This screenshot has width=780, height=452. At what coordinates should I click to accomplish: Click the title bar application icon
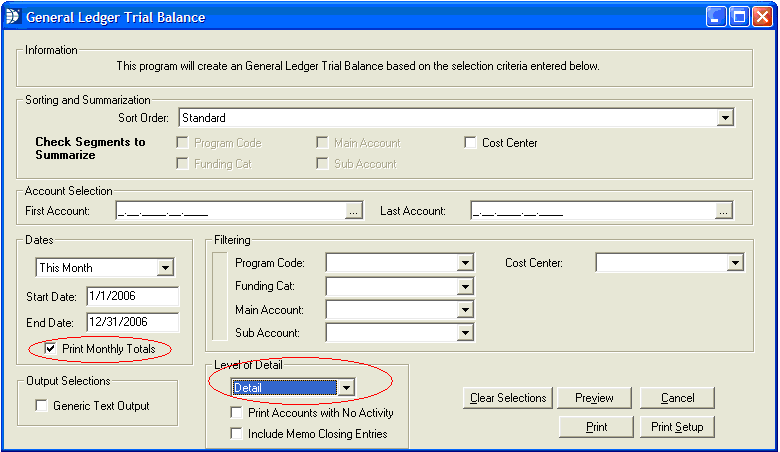click(13, 17)
